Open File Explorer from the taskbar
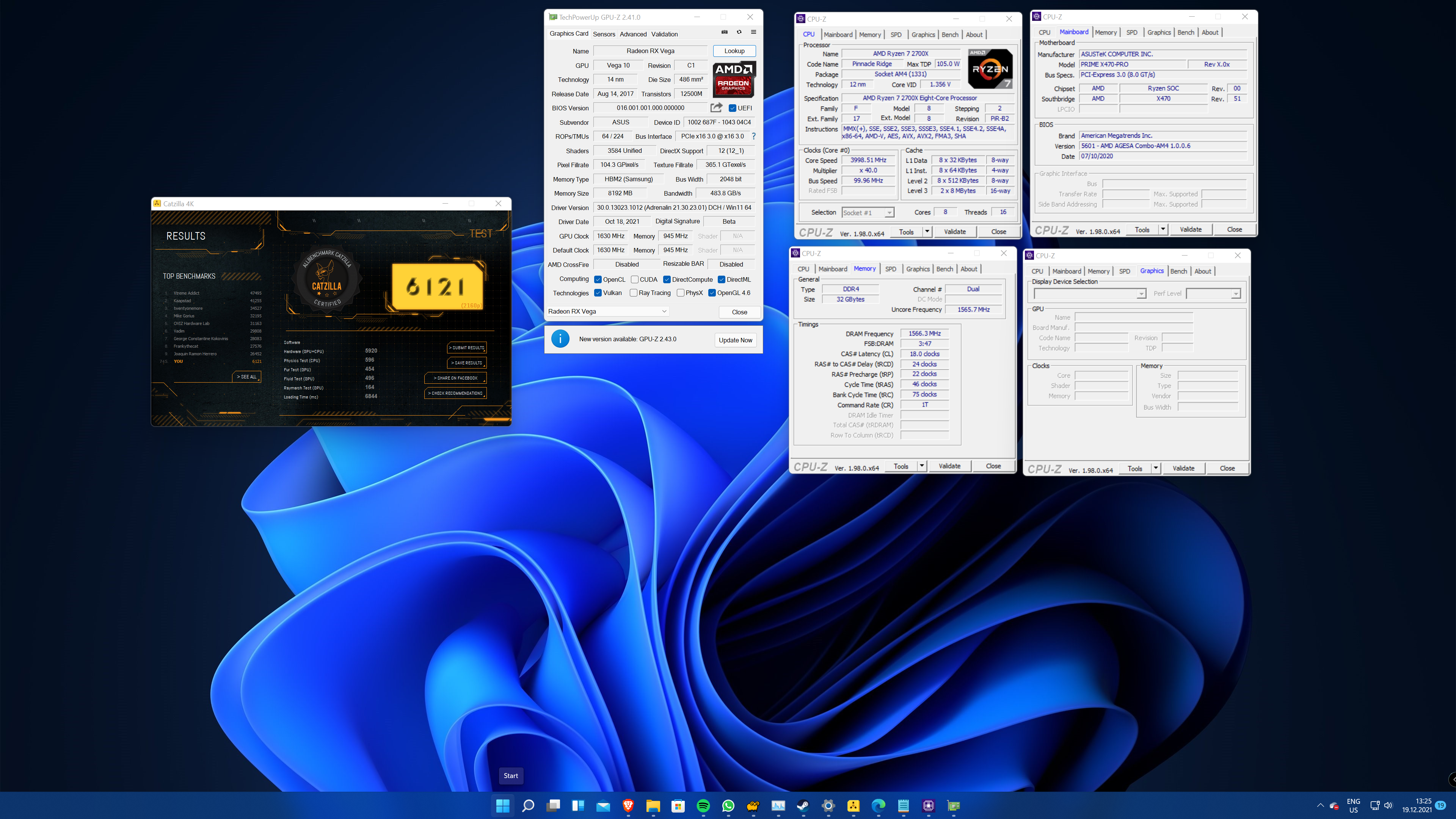1456x819 pixels. pyautogui.click(x=653, y=805)
